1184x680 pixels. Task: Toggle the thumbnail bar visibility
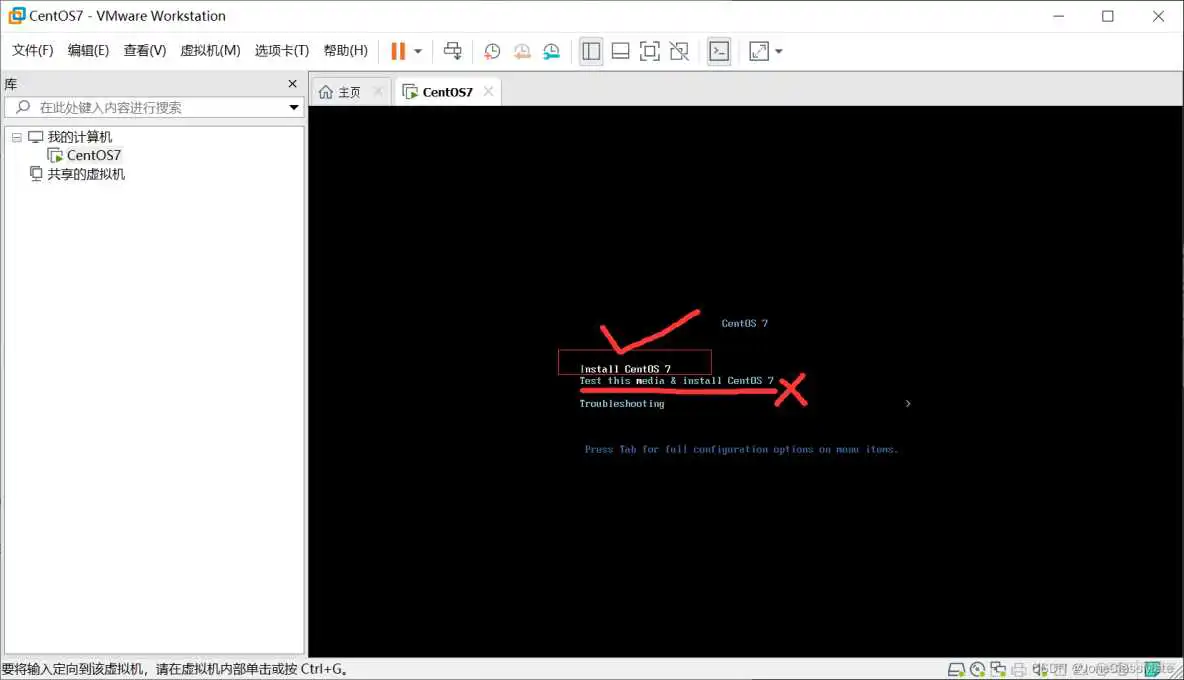(620, 50)
